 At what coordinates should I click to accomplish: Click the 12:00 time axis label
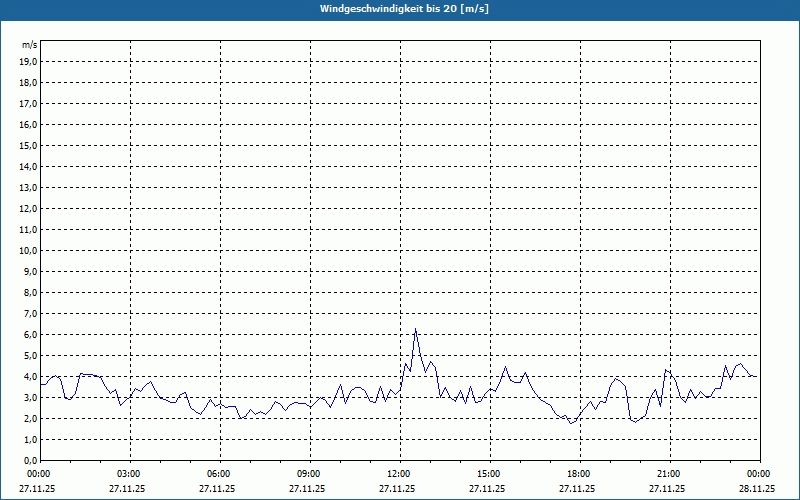[x=399, y=474]
